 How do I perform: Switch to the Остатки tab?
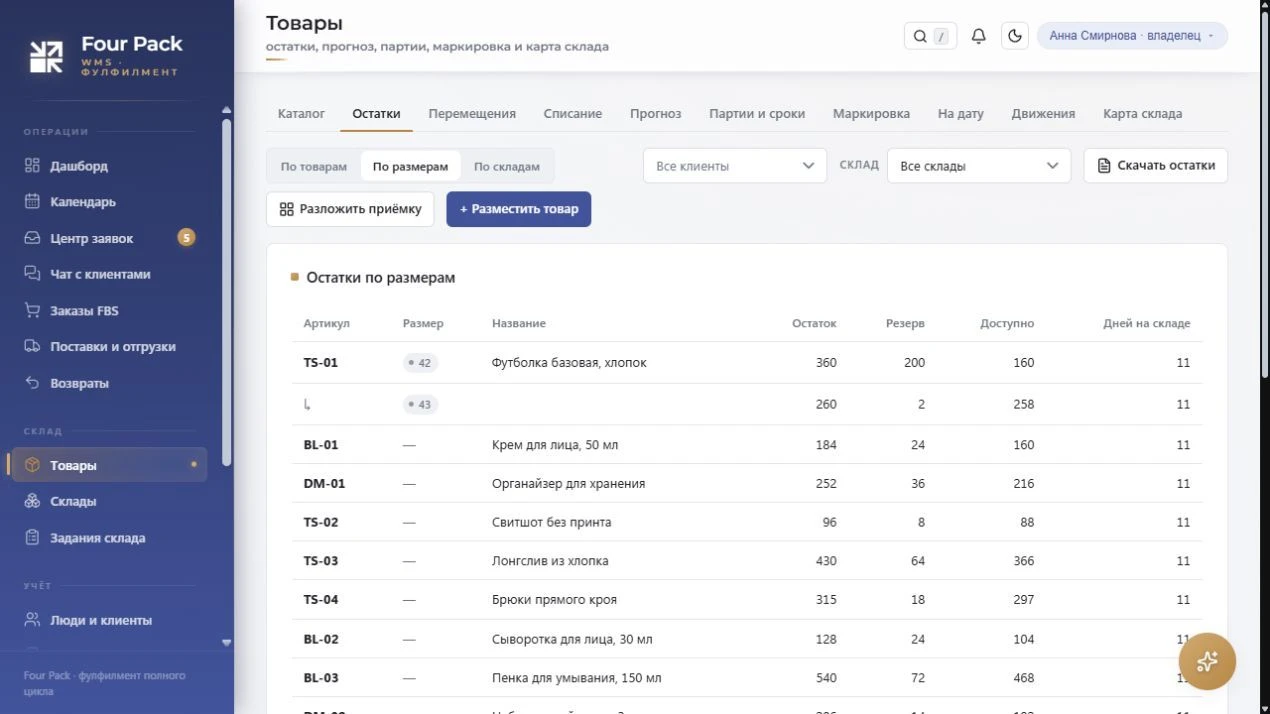tap(376, 113)
